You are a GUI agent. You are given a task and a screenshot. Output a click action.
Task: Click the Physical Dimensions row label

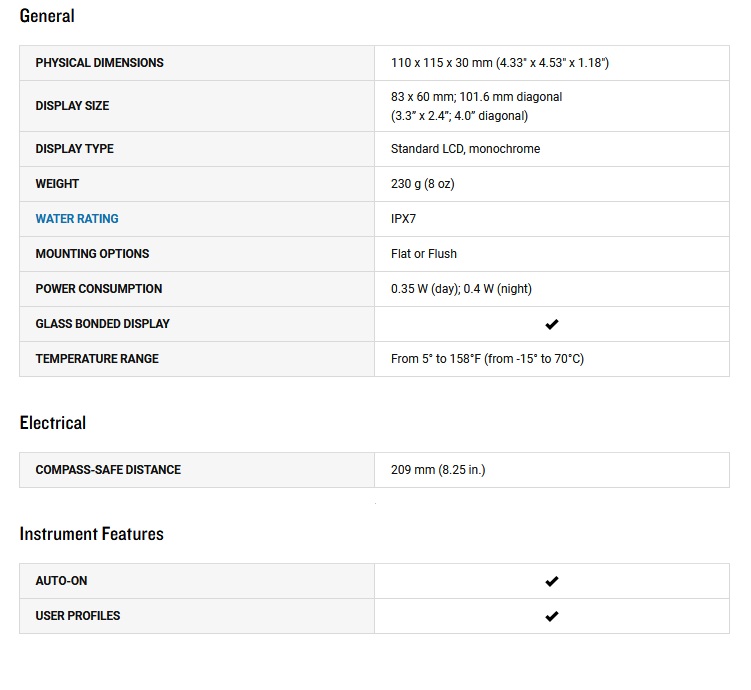[x=99, y=63]
